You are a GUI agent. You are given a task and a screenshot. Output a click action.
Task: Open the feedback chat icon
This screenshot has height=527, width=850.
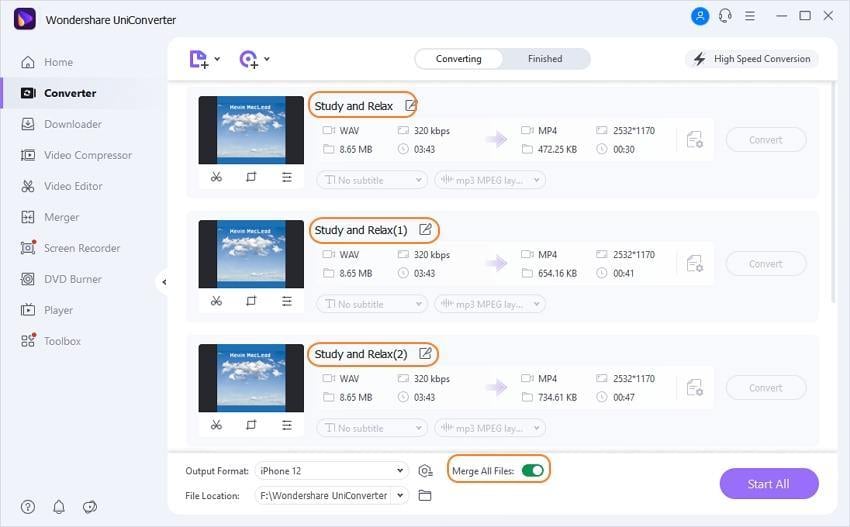pos(89,507)
